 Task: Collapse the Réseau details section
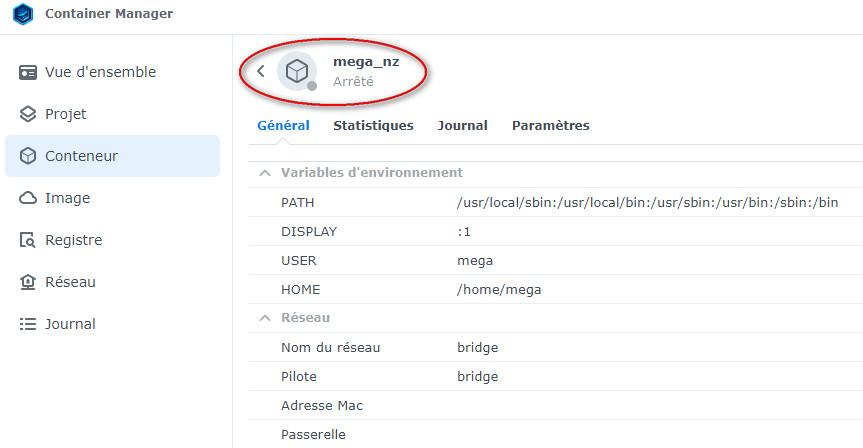pos(265,318)
